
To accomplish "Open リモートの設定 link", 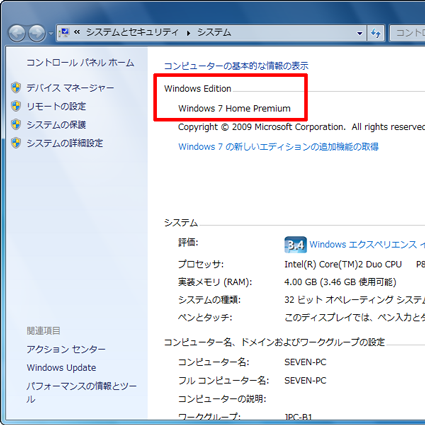I will point(56,106).
